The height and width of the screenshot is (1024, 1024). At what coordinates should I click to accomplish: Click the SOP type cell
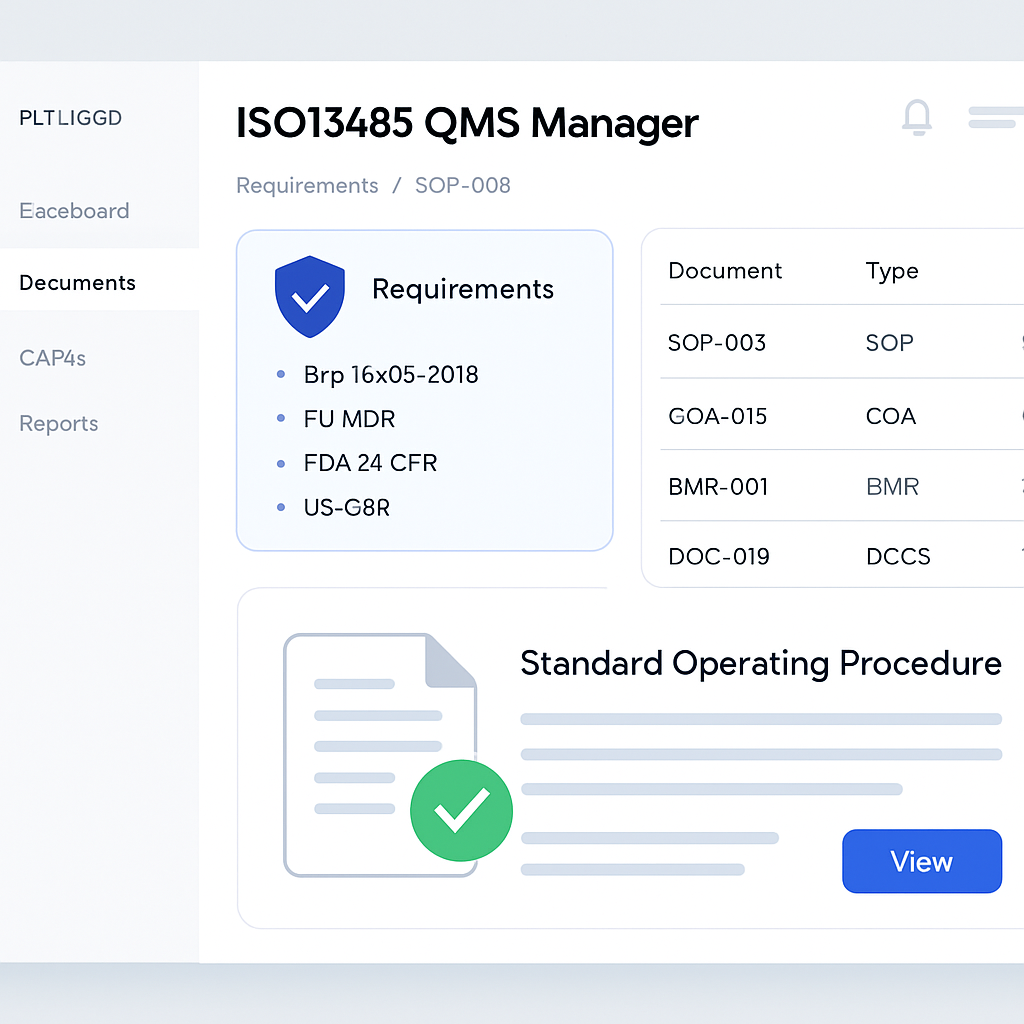(889, 343)
